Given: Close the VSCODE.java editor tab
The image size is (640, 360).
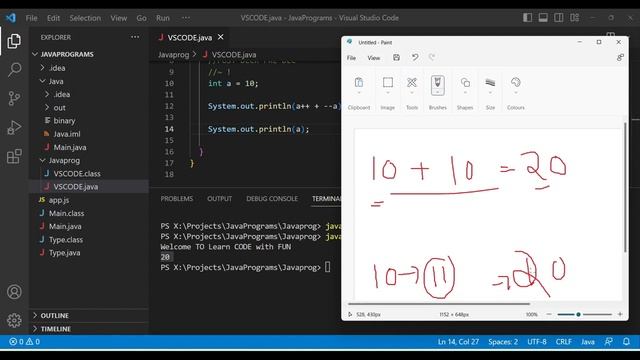Looking at the screenshot, I should point(221,37).
